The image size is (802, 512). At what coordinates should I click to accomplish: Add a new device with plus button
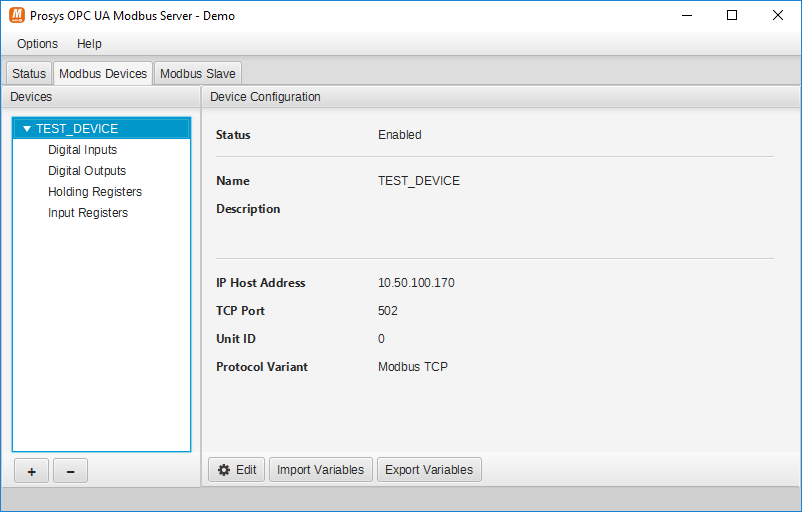[31, 472]
